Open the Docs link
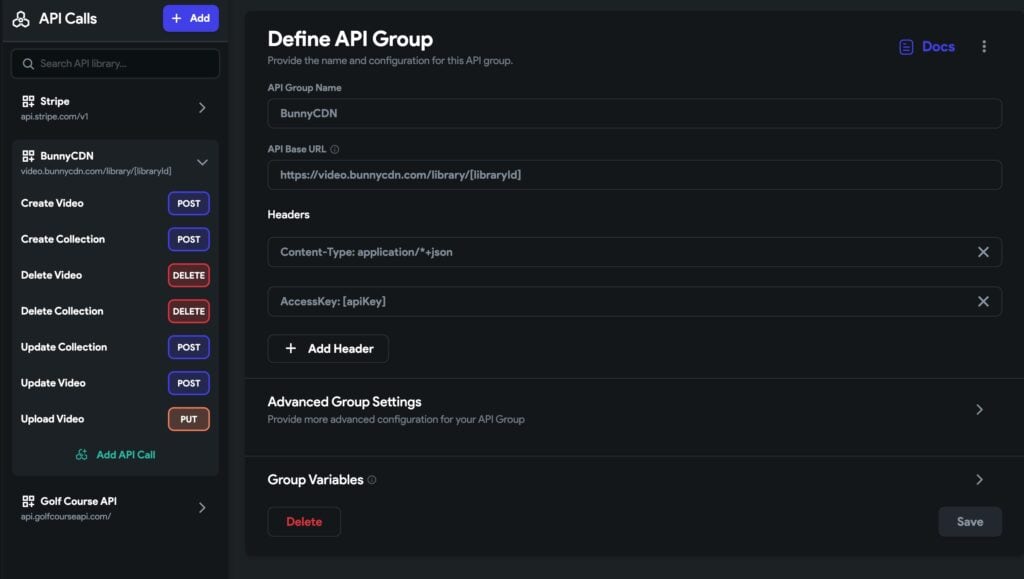 point(926,47)
